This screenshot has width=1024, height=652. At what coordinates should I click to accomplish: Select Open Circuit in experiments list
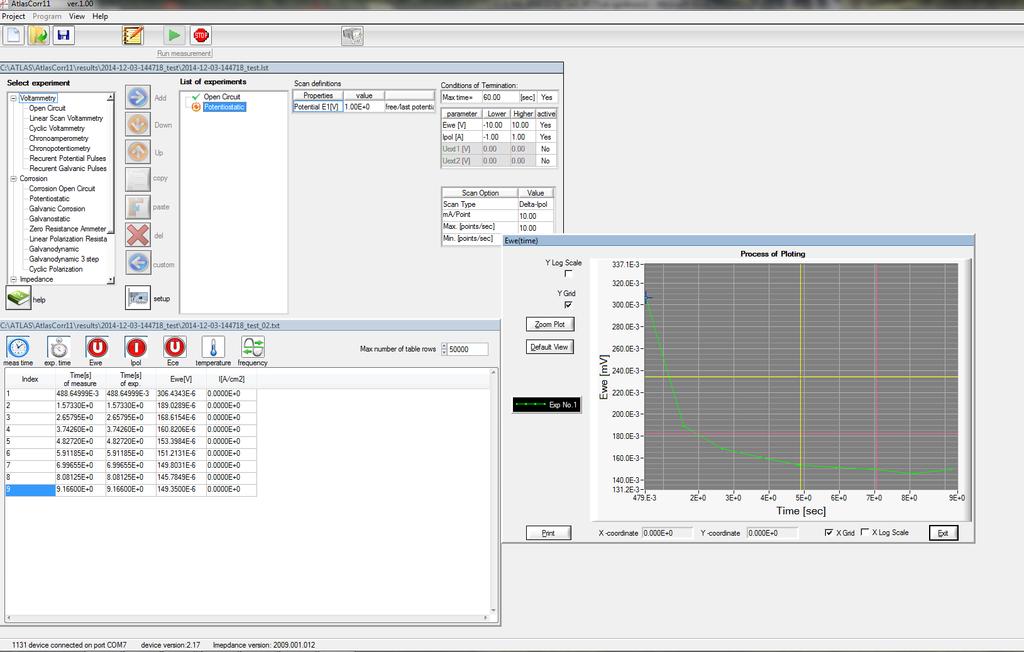tap(222, 97)
